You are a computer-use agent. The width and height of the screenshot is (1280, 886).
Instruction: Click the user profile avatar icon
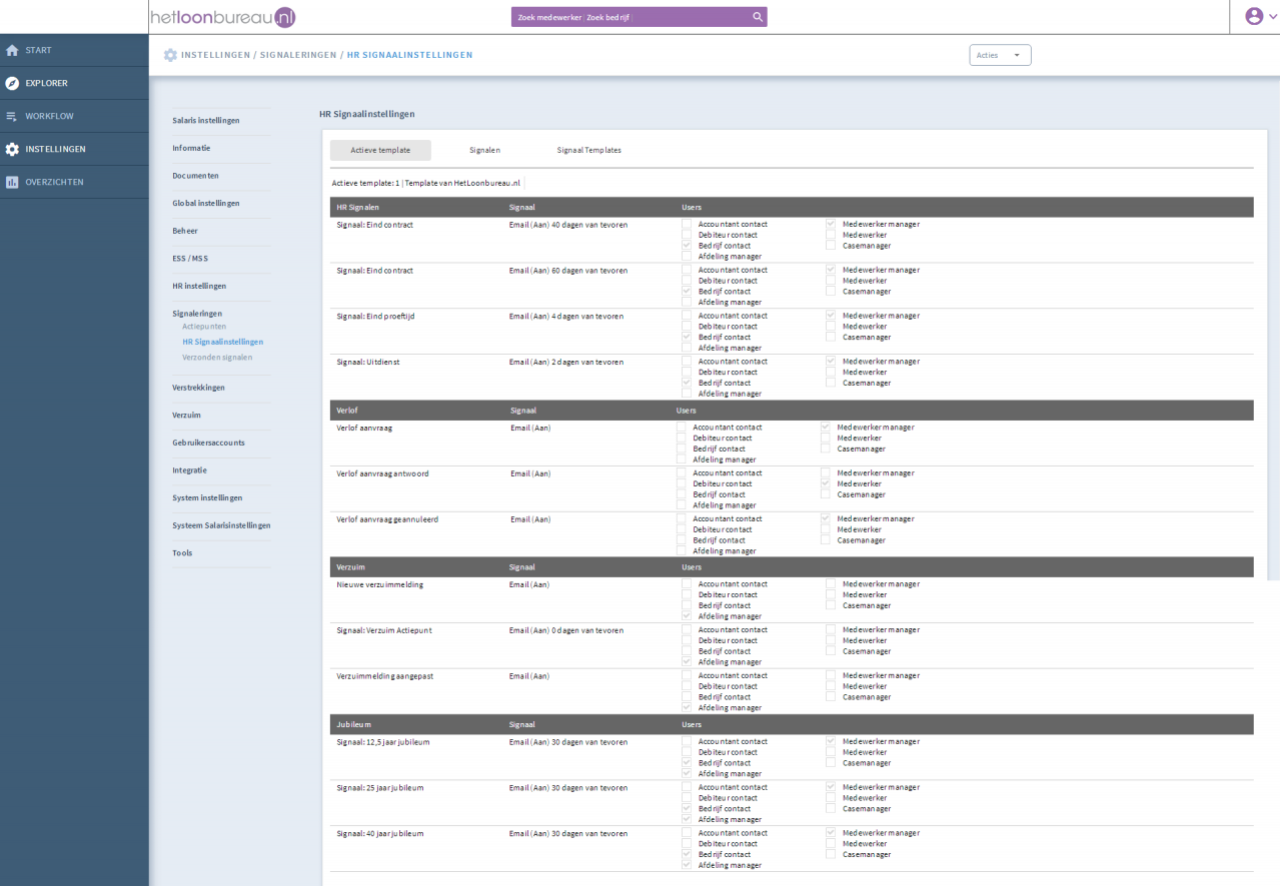1253,16
